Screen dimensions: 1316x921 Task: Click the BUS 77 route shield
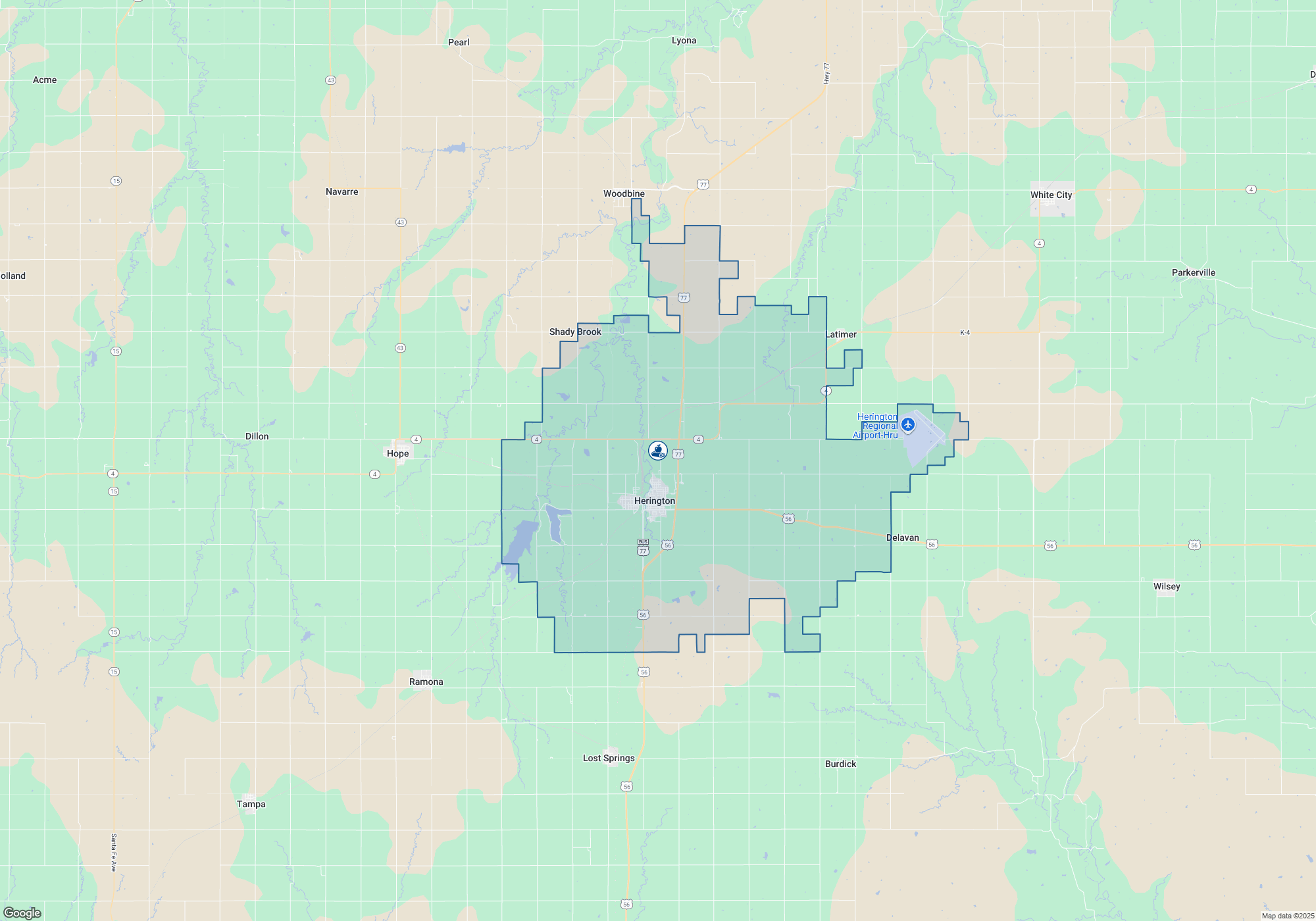tap(643, 547)
